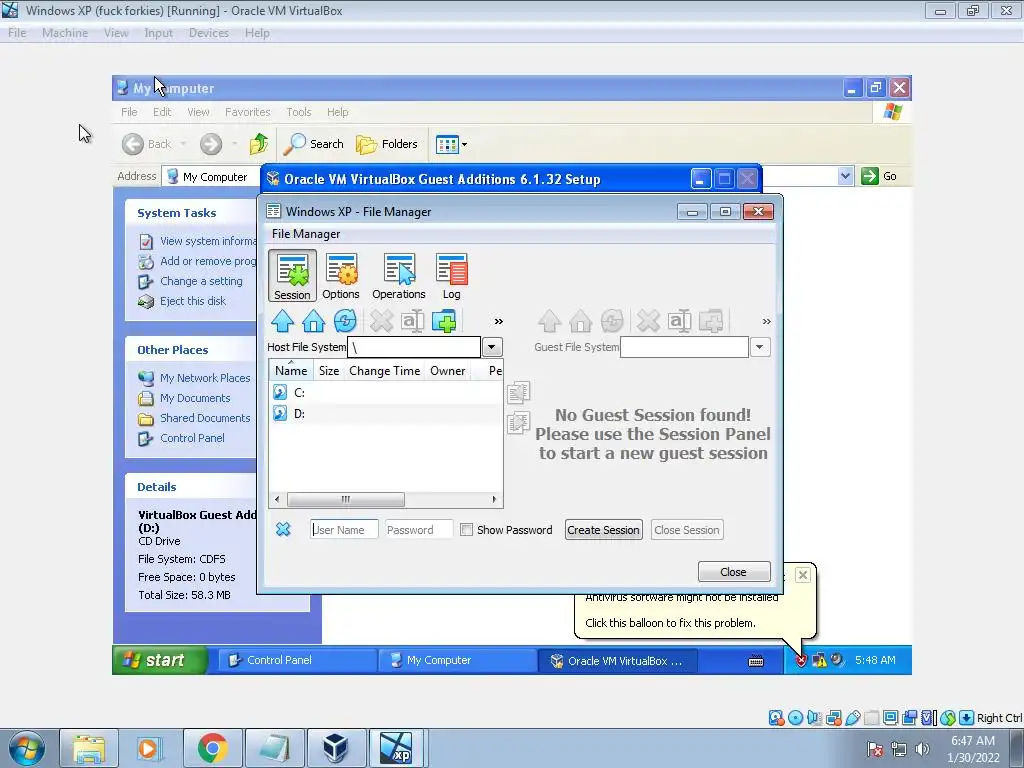The width and height of the screenshot is (1024, 768).
Task: Switch to My Computer taskbar button
Action: point(457,660)
